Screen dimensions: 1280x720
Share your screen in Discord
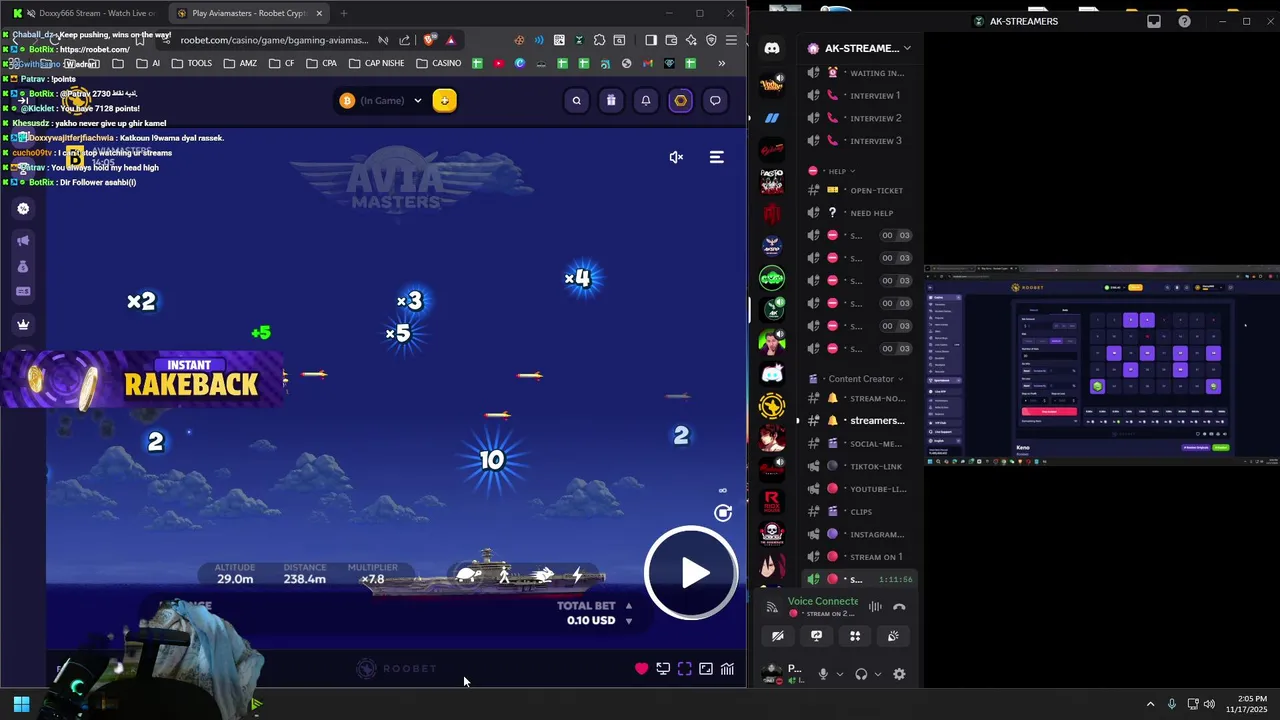[816, 636]
